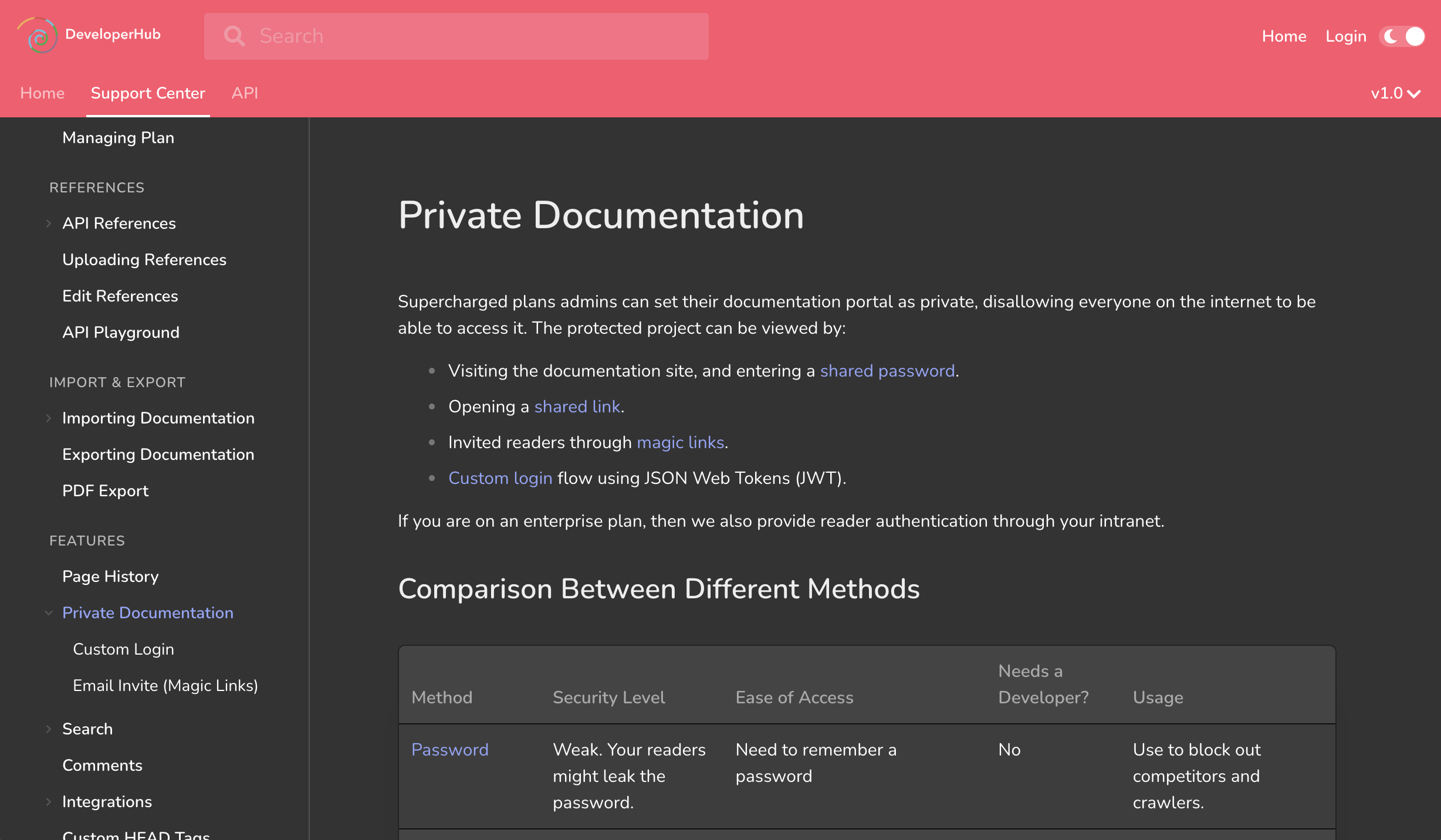This screenshot has width=1441, height=840.
Task: Open Email Invite (Magic Links) page
Action: tap(165, 686)
